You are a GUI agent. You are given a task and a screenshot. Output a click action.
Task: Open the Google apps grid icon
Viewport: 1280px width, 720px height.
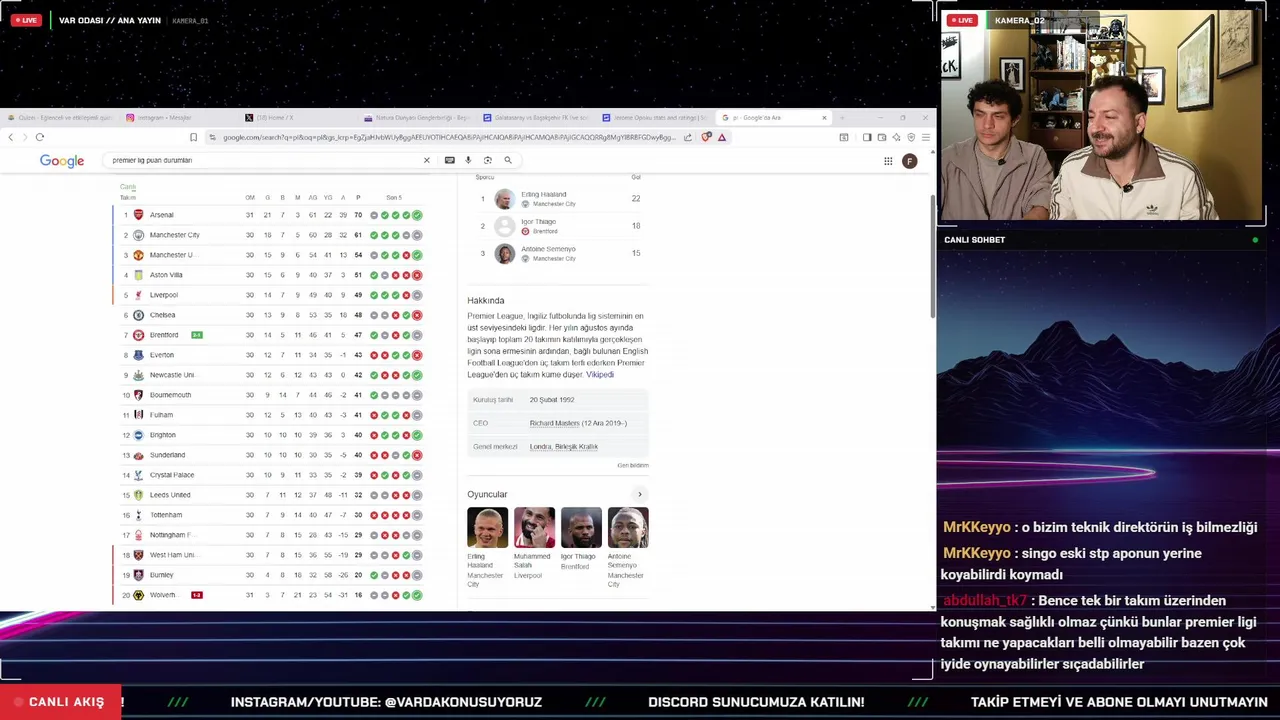[888, 161]
